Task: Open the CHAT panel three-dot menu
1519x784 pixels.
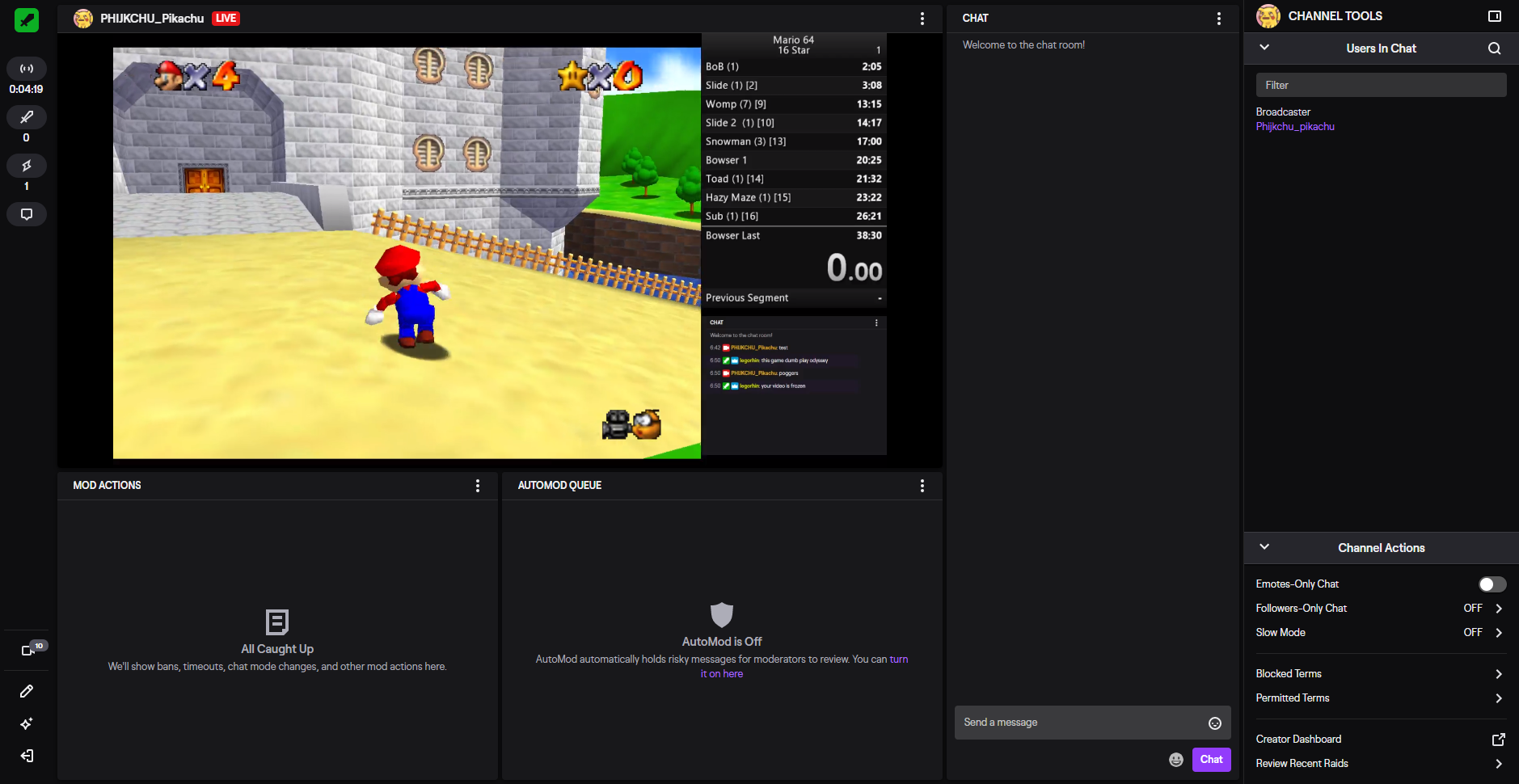Action: coord(1219,19)
